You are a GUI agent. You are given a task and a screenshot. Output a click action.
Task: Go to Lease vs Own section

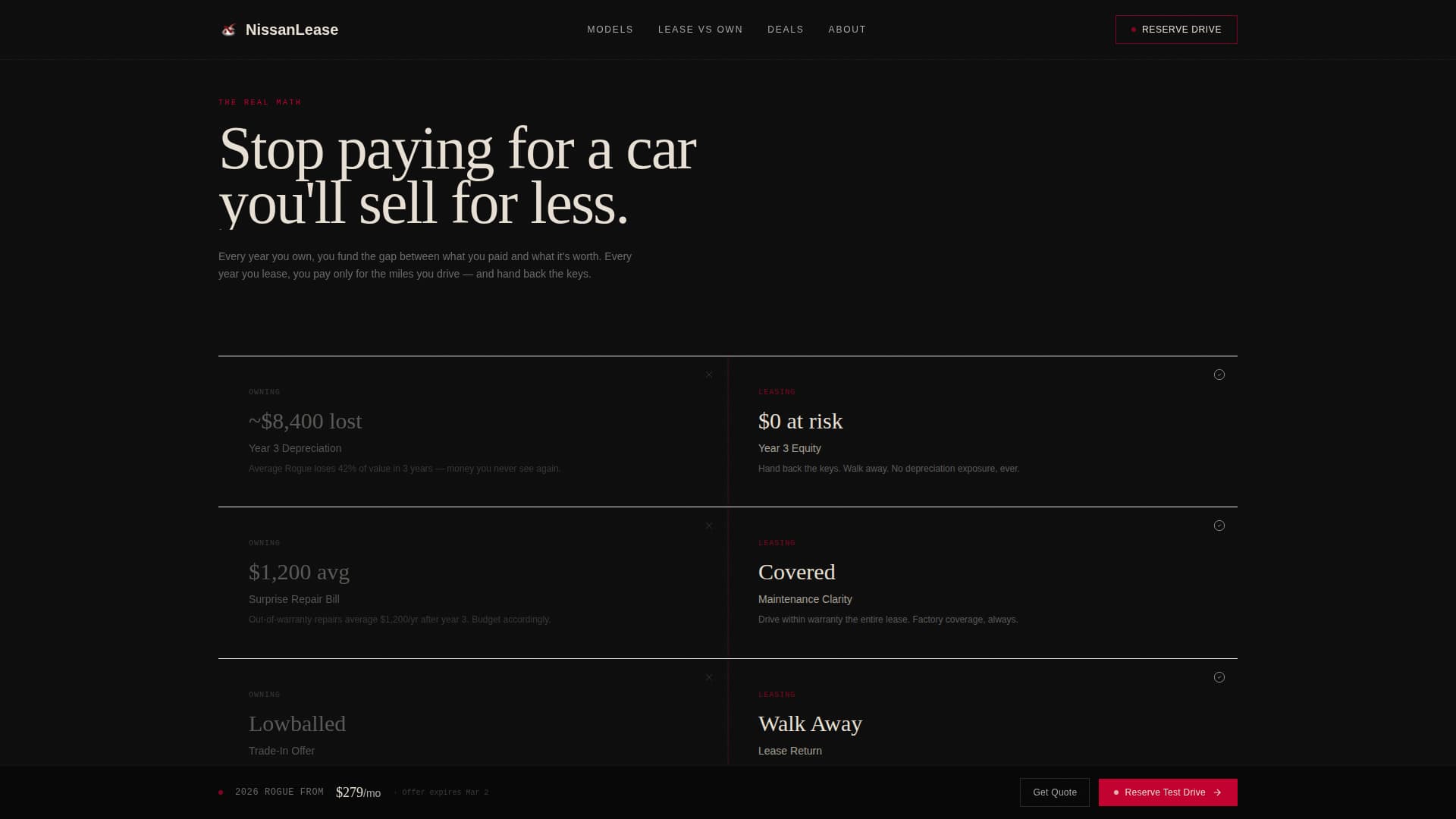(x=700, y=30)
